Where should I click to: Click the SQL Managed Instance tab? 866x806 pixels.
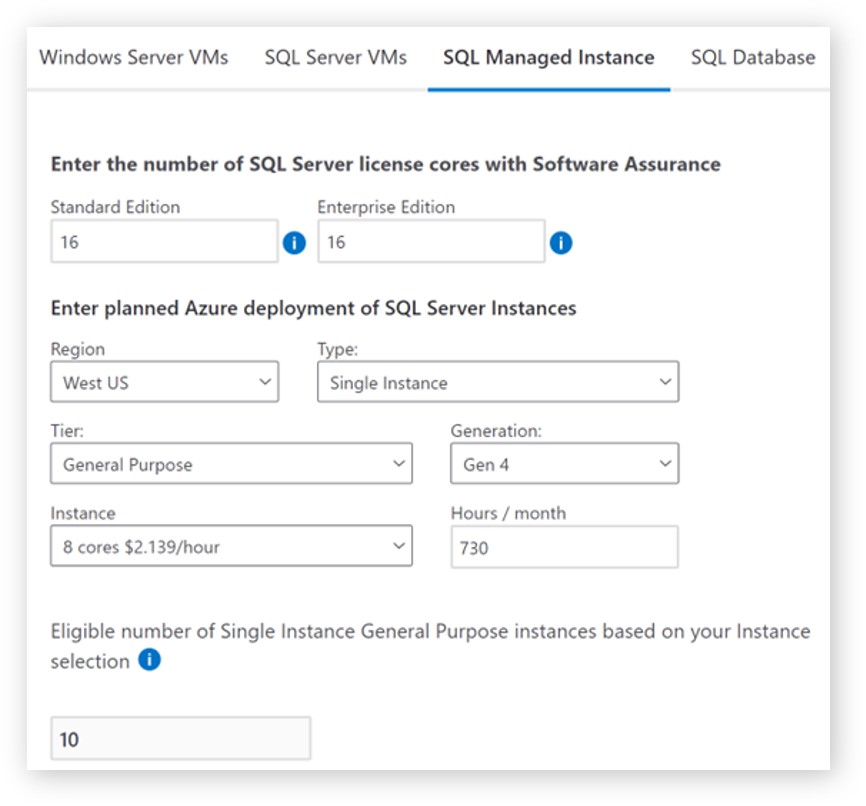tap(549, 58)
